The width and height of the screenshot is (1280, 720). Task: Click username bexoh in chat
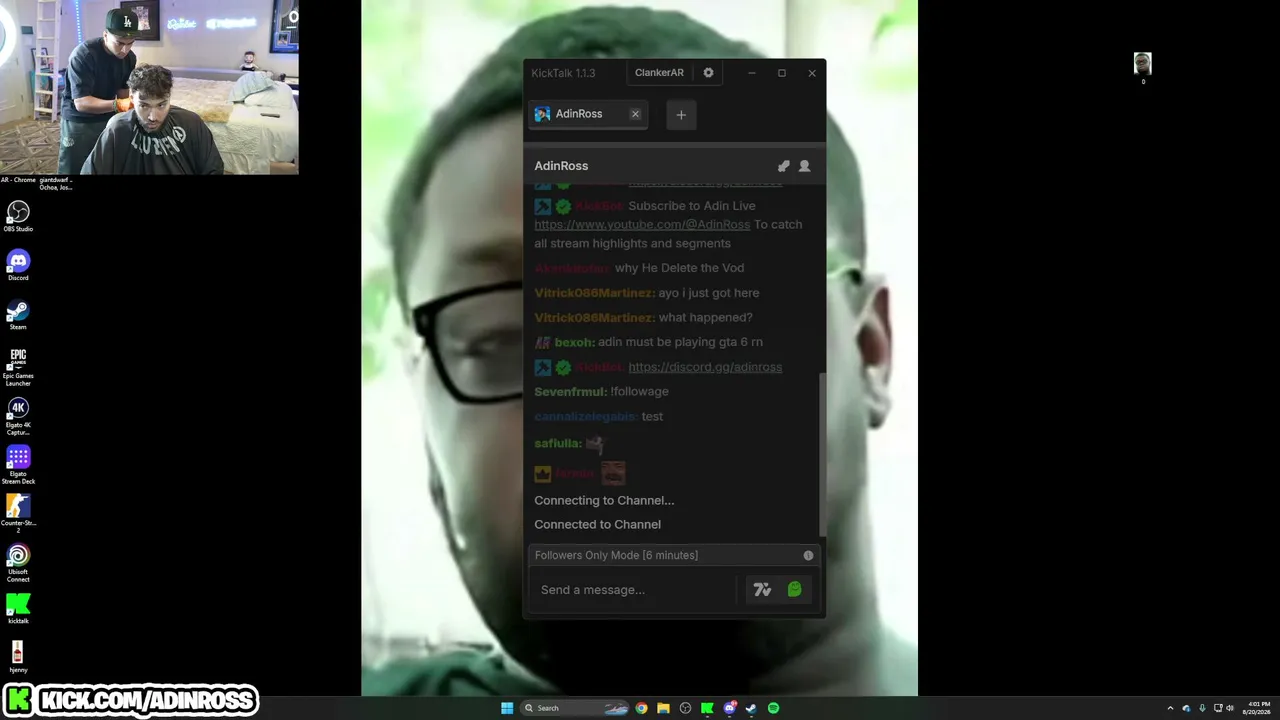pos(574,342)
